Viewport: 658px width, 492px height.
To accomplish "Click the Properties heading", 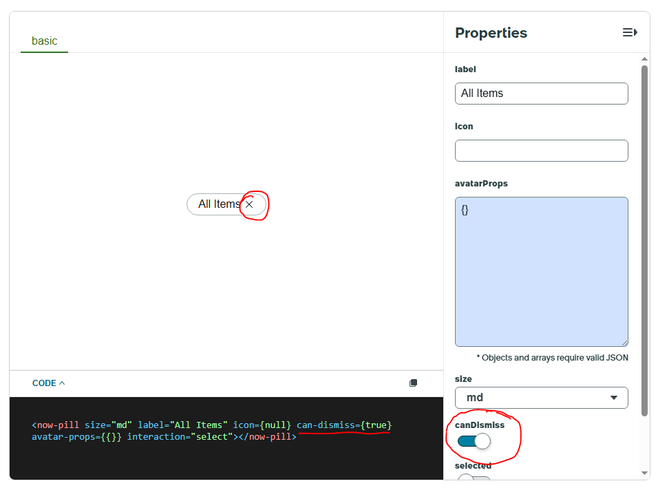I will pos(491,33).
